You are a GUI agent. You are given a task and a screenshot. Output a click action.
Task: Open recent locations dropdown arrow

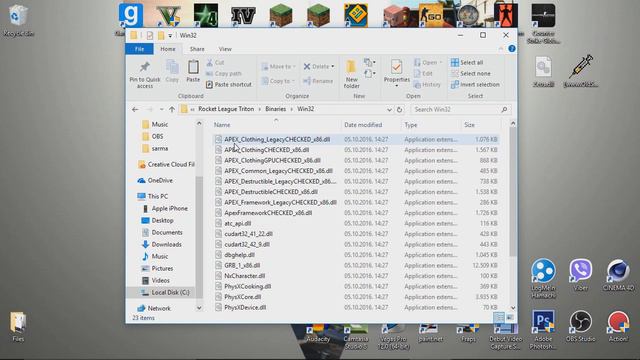[x=162, y=109]
